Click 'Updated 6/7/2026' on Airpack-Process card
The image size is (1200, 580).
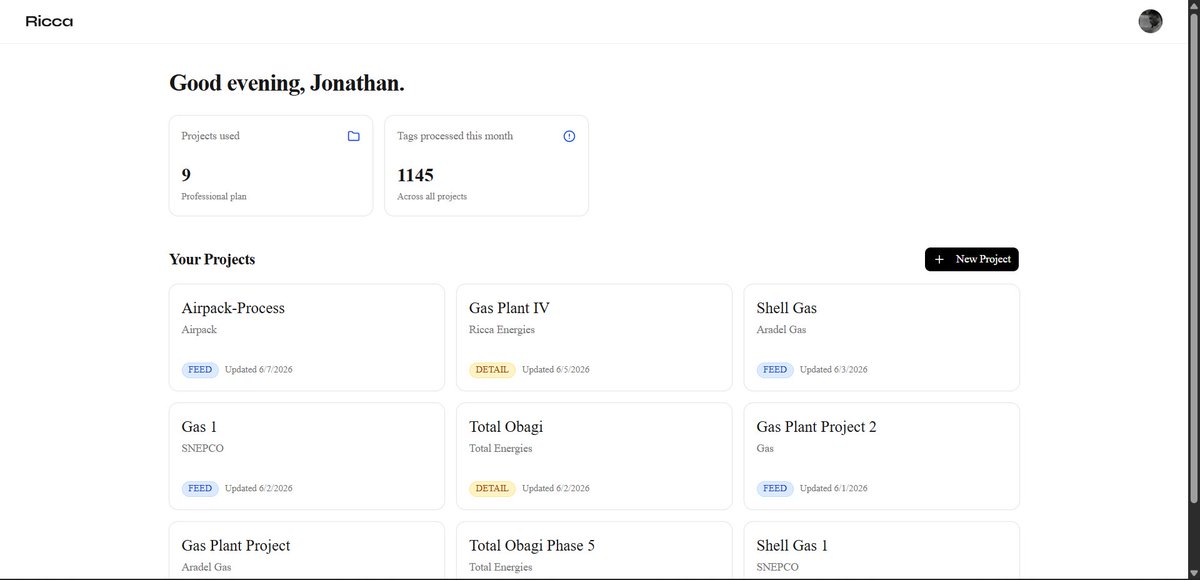[x=259, y=370]
